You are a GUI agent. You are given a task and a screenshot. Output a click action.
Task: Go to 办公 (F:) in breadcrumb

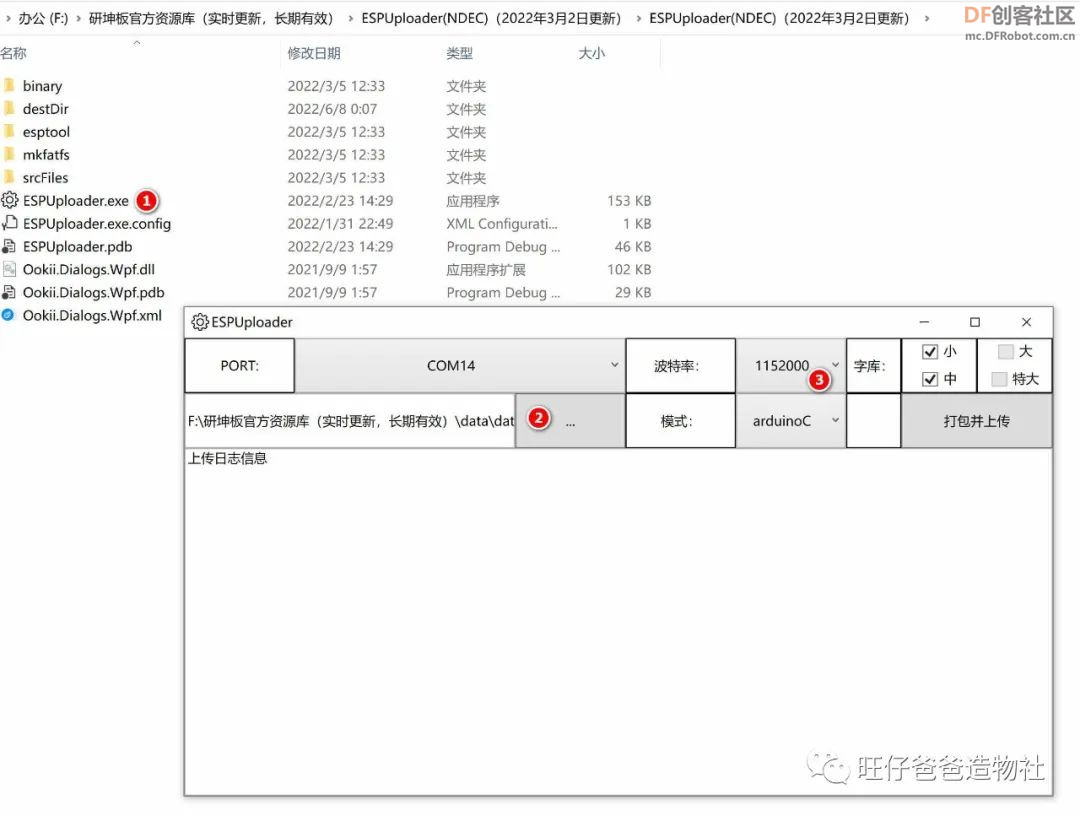tap(43, 18)
